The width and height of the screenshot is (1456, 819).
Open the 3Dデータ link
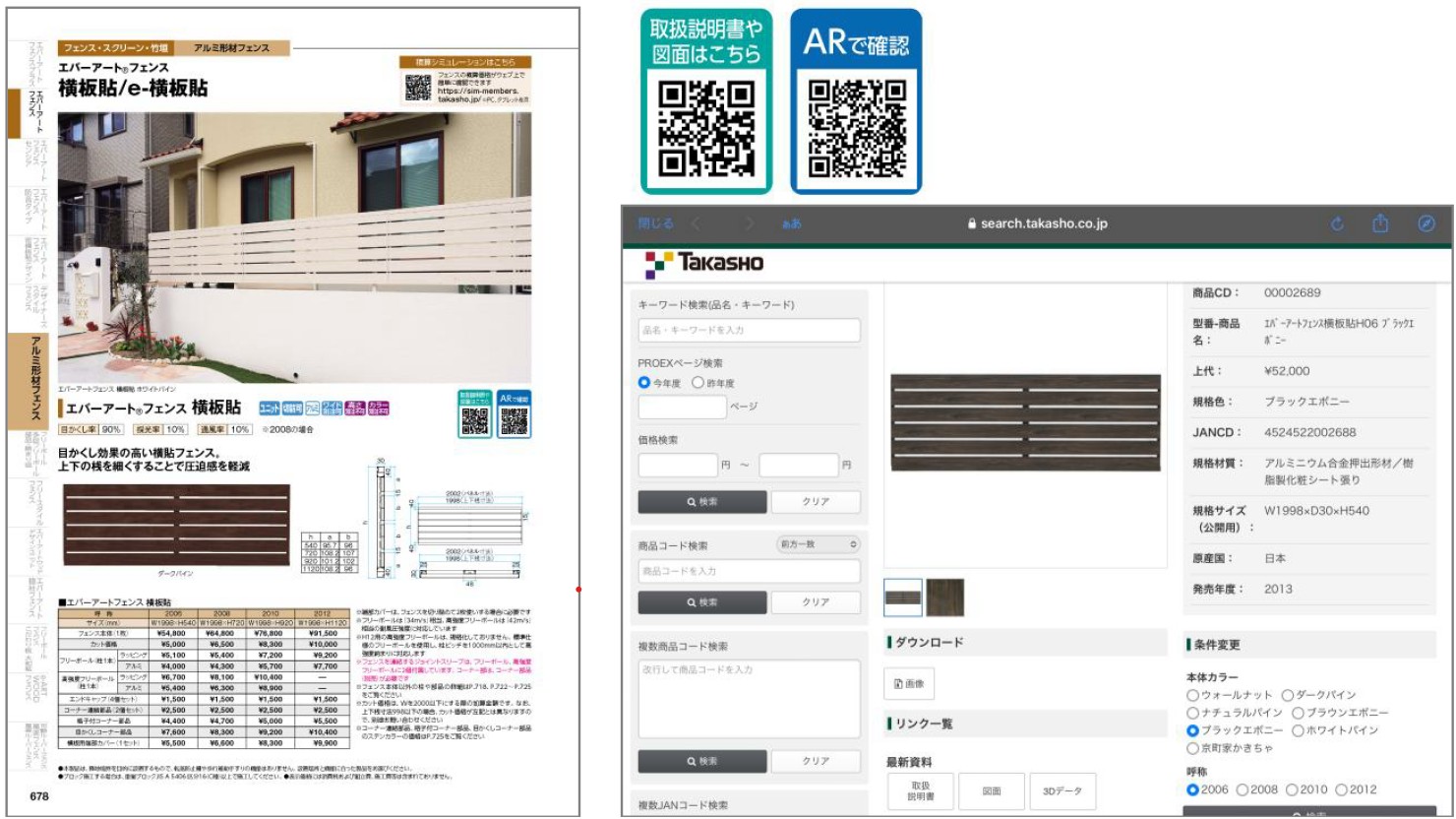(1062, 790)
